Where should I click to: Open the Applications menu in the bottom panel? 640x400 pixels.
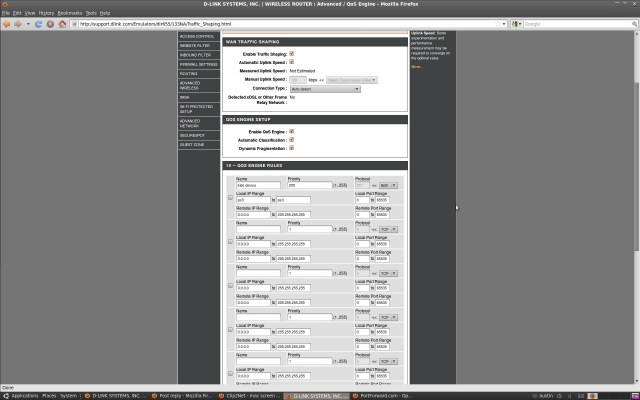point(25,396)
